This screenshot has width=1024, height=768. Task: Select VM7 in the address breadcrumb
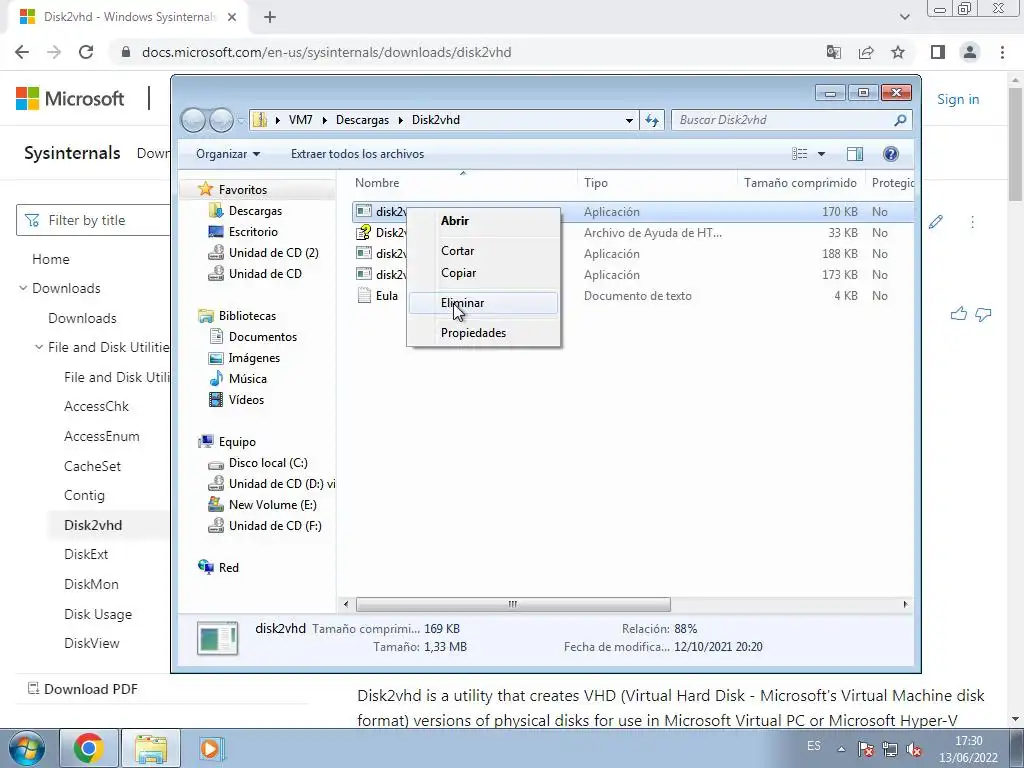click(300, 120)
